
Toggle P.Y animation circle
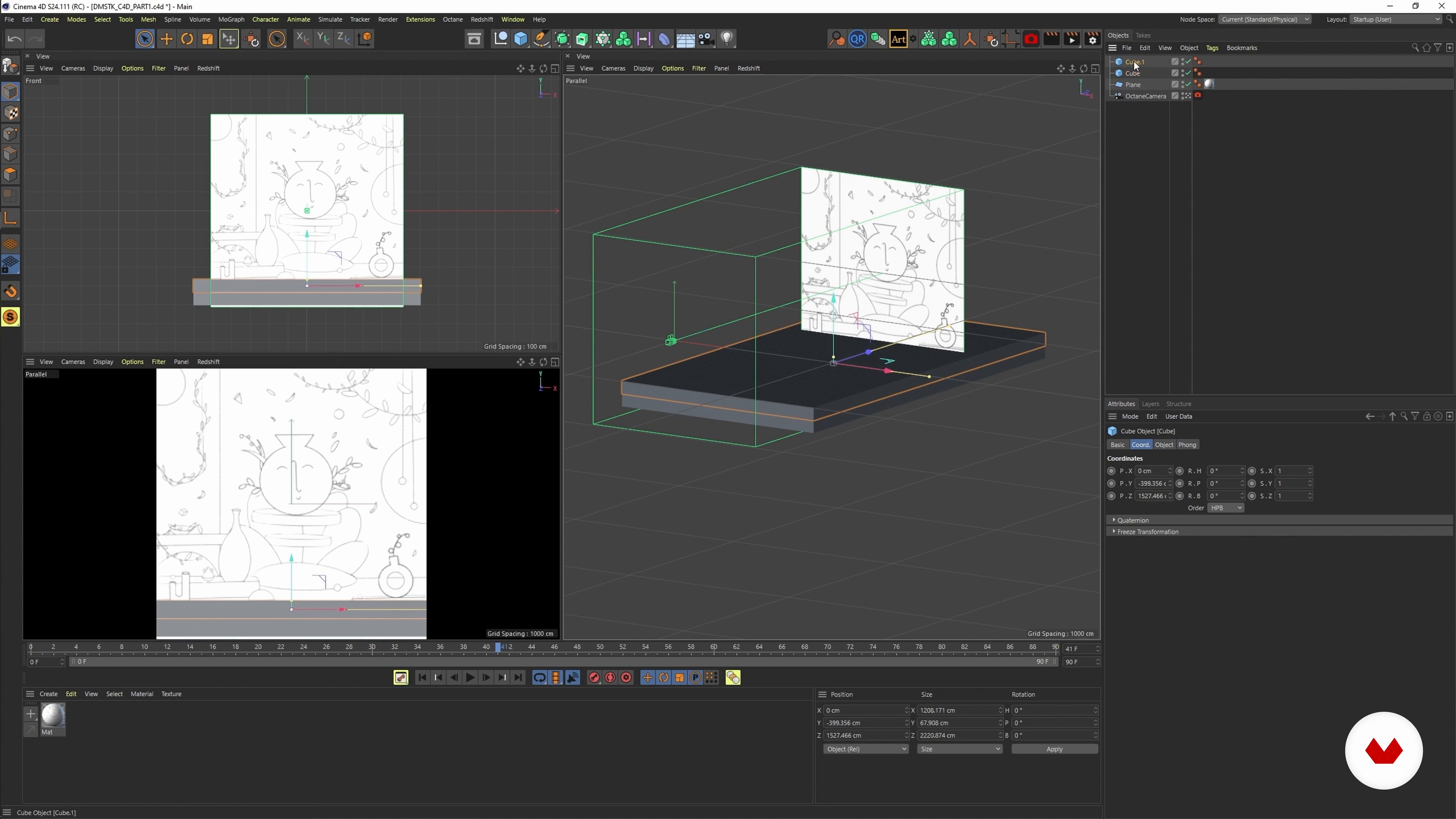pos(1111,484)
